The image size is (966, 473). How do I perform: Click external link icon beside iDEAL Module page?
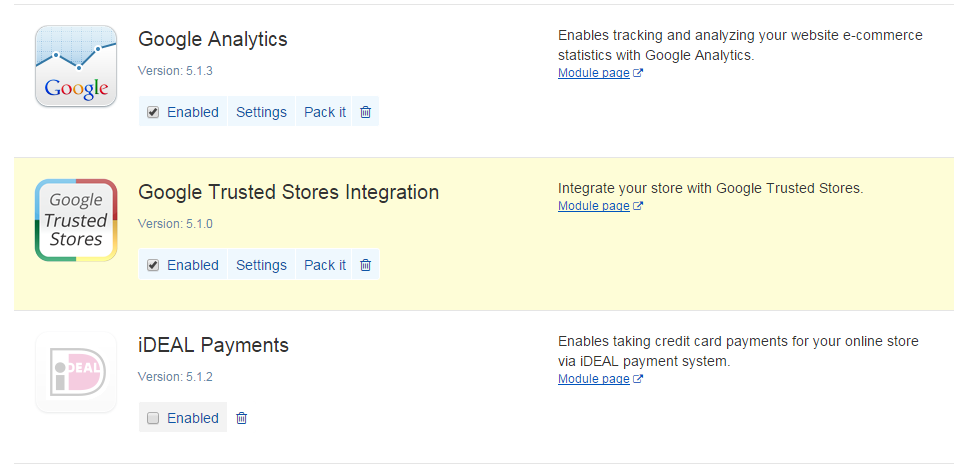click(x=638, y=379)
